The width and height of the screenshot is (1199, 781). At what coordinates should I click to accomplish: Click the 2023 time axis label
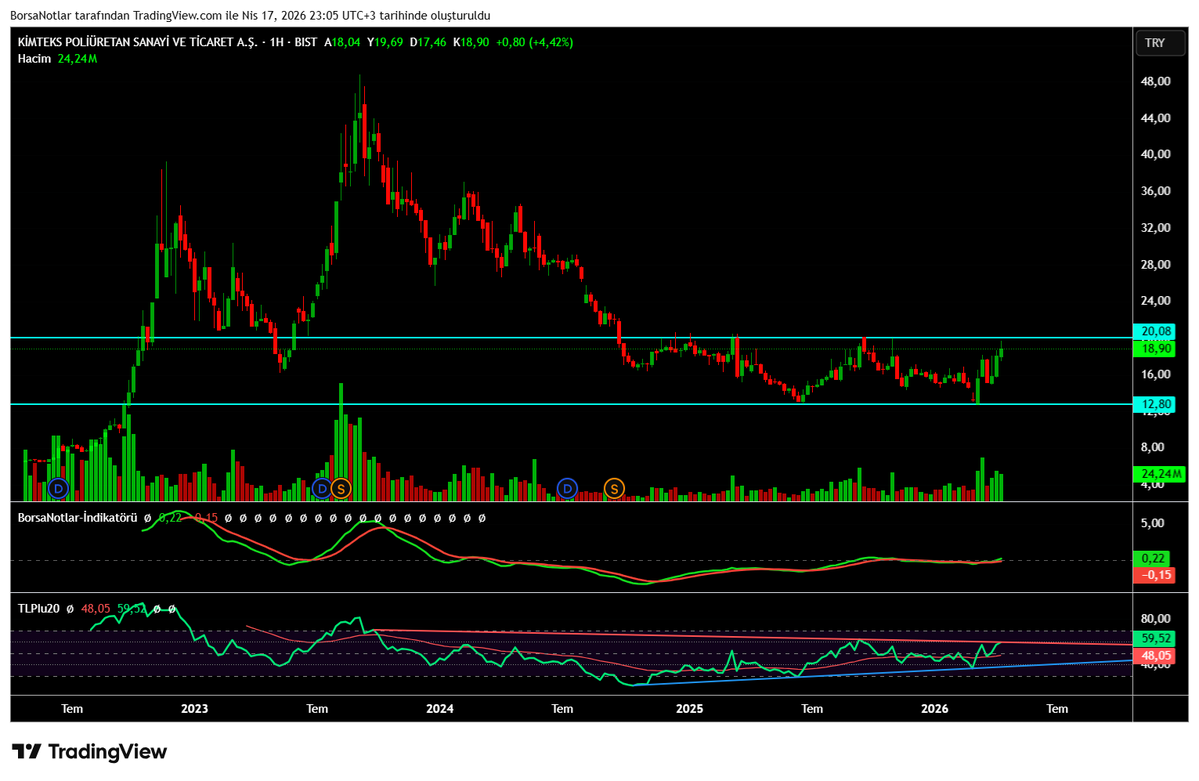194,709
